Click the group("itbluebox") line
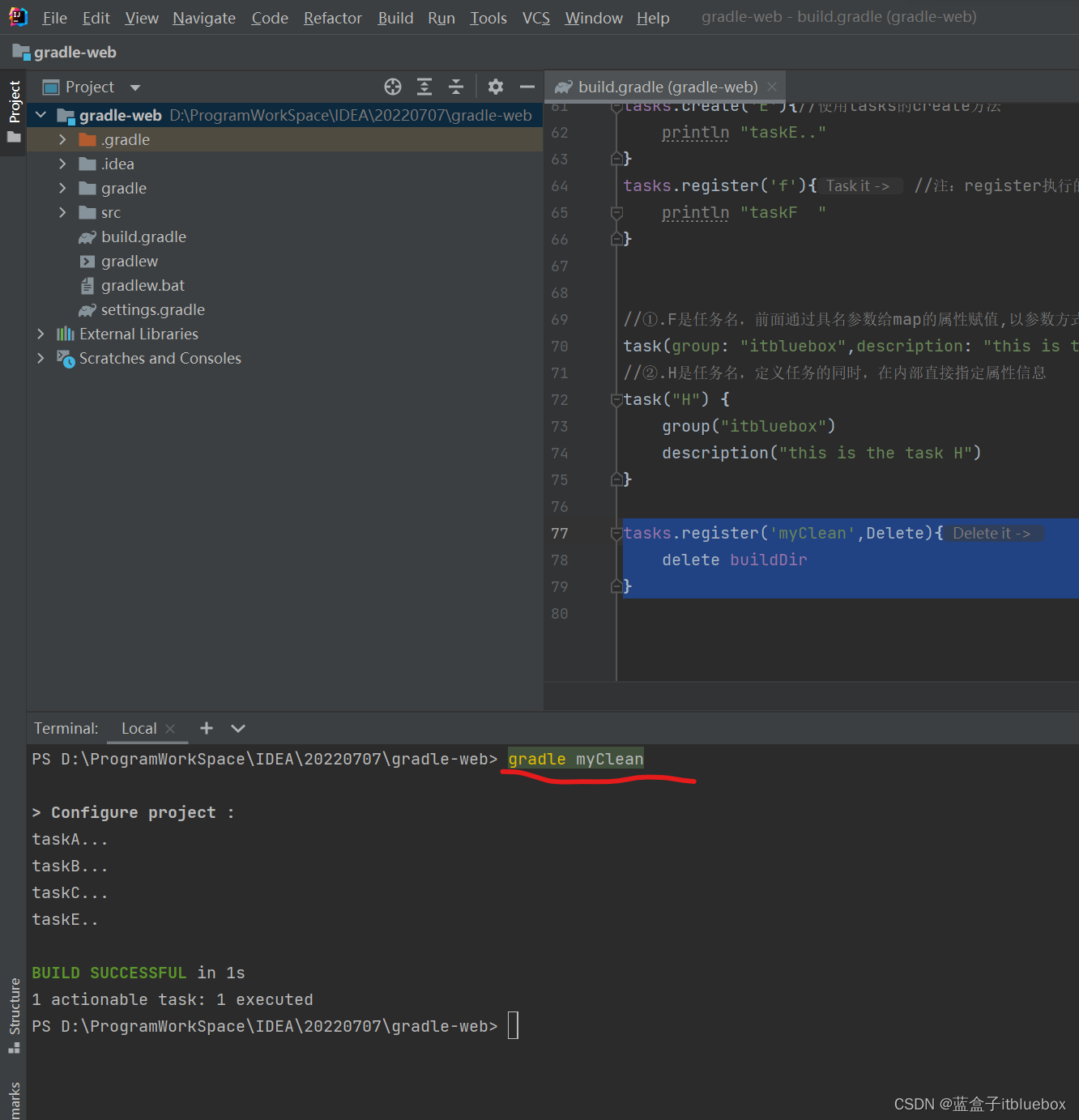 [748, 426]
